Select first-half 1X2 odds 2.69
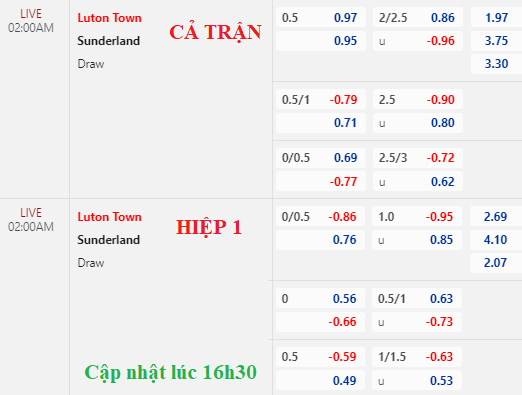The width and height of the screenshot is (522, 395). point(495,217)
